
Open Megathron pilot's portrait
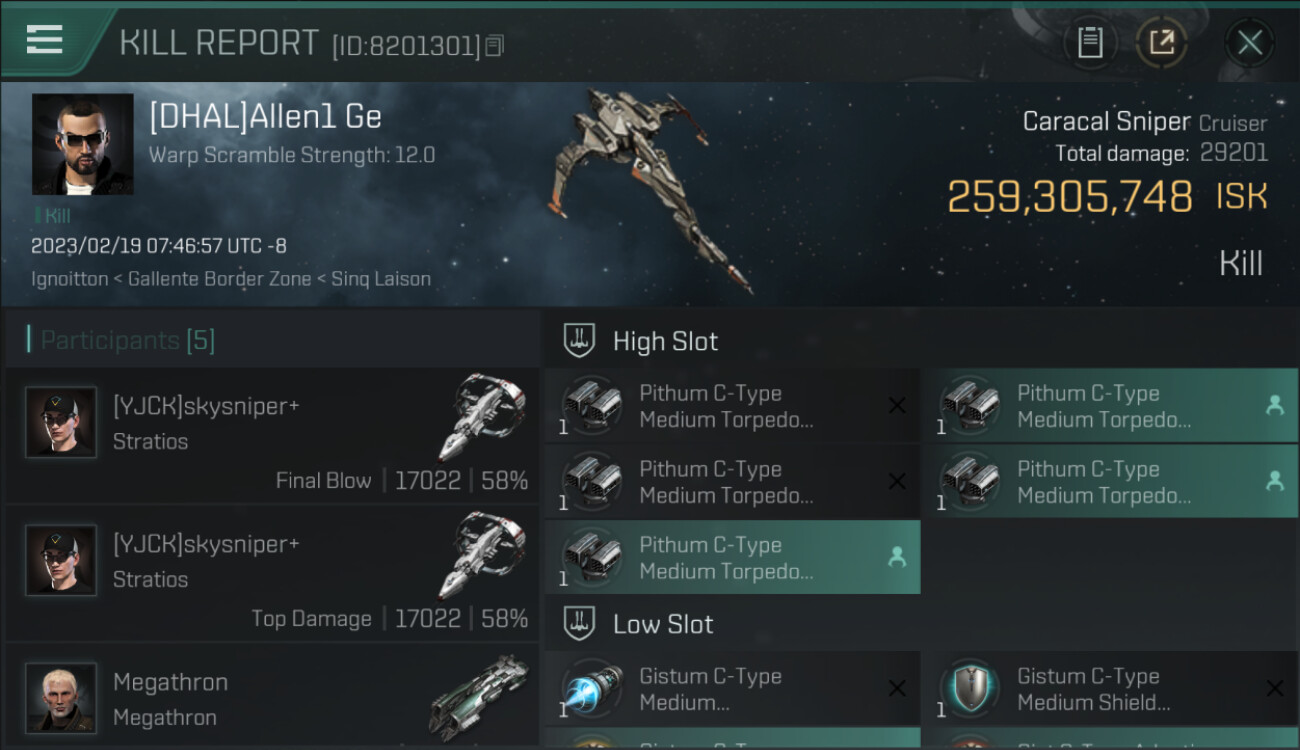tap(61, 697)
